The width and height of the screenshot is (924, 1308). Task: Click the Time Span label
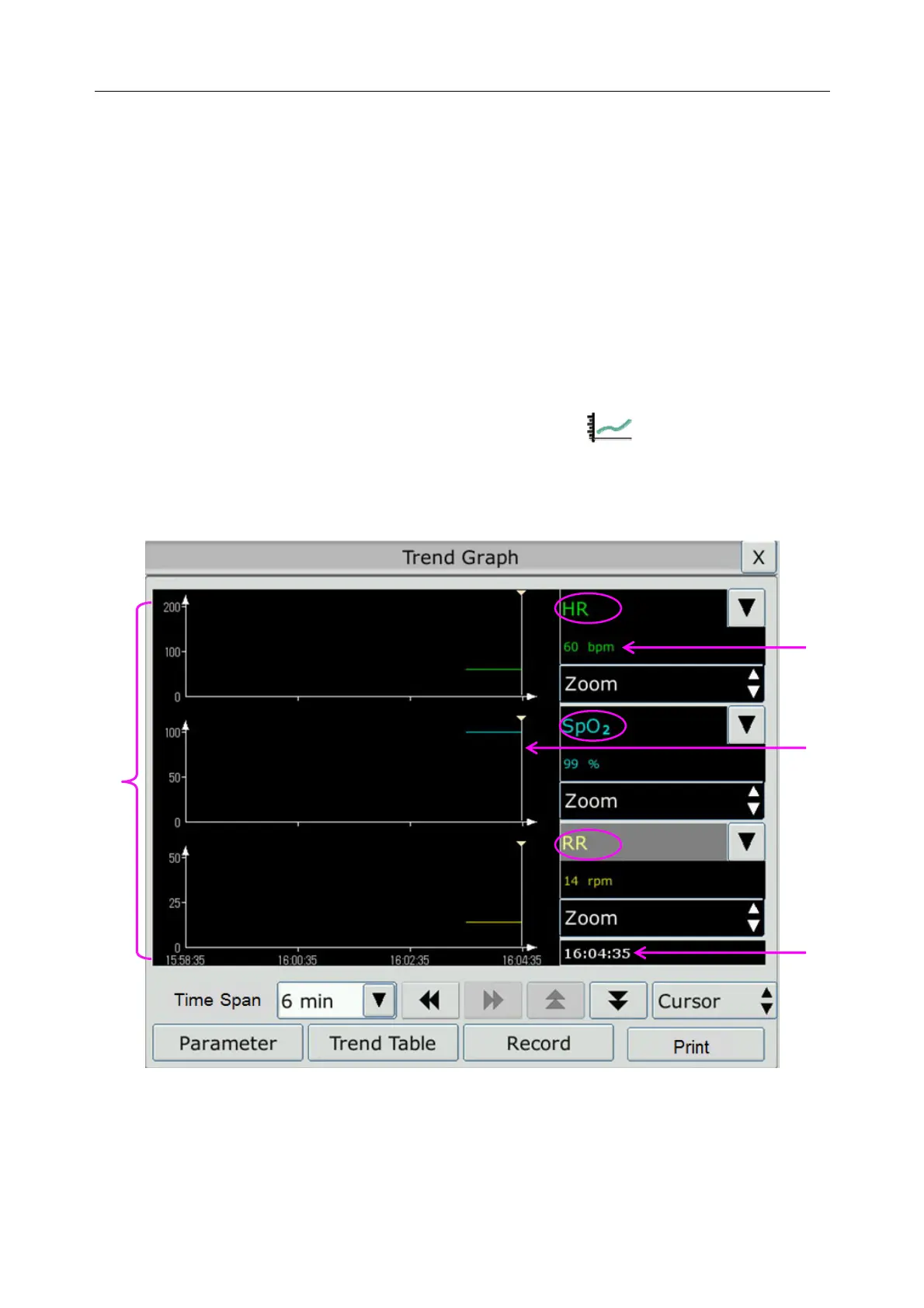coord(217,1000)
